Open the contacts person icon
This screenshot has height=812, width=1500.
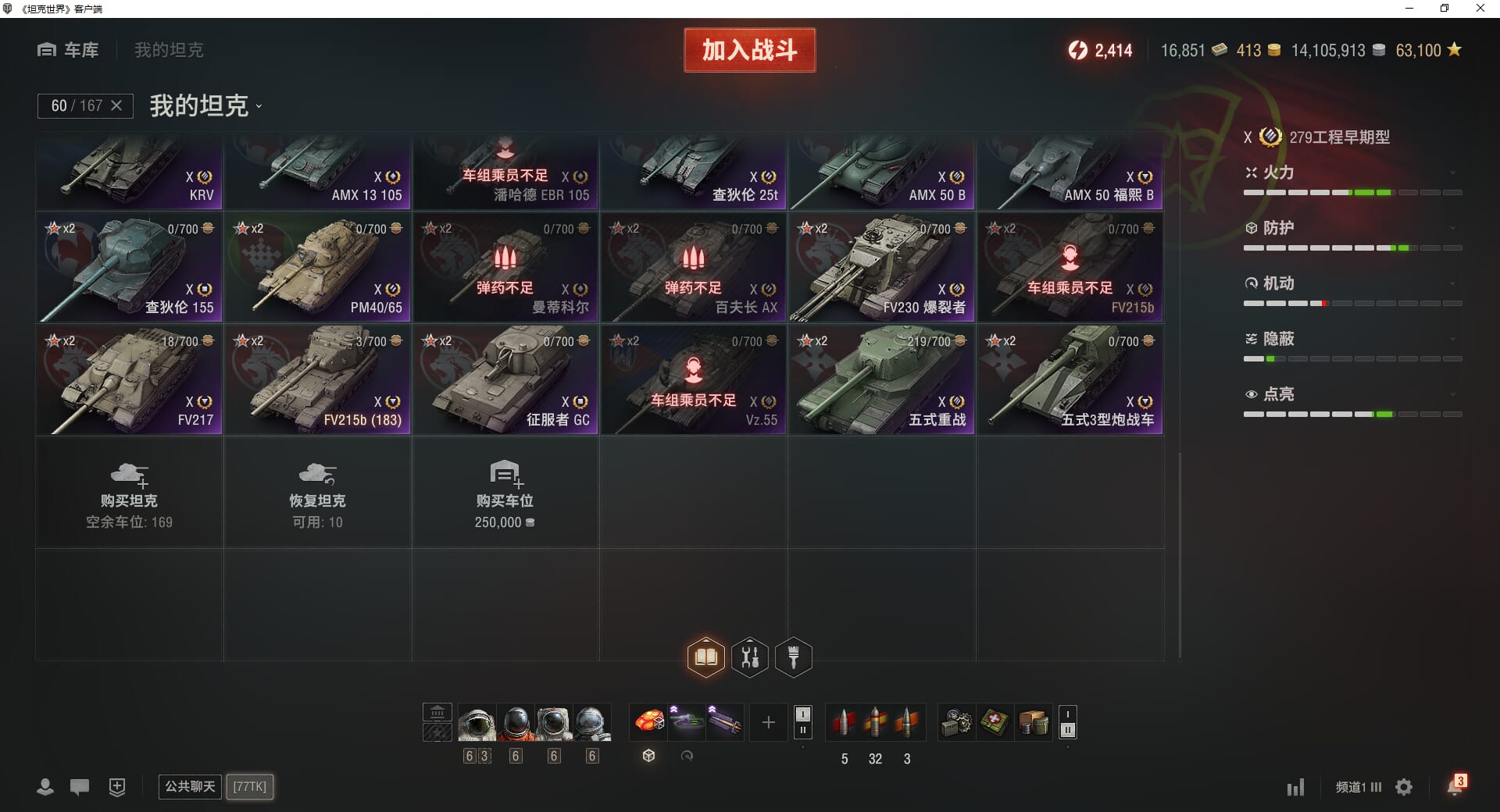[x=45, y=787]
